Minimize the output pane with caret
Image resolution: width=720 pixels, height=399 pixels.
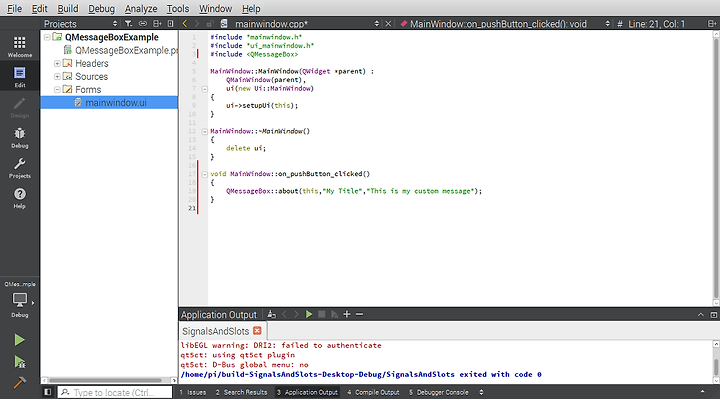[x=701, y=315]
